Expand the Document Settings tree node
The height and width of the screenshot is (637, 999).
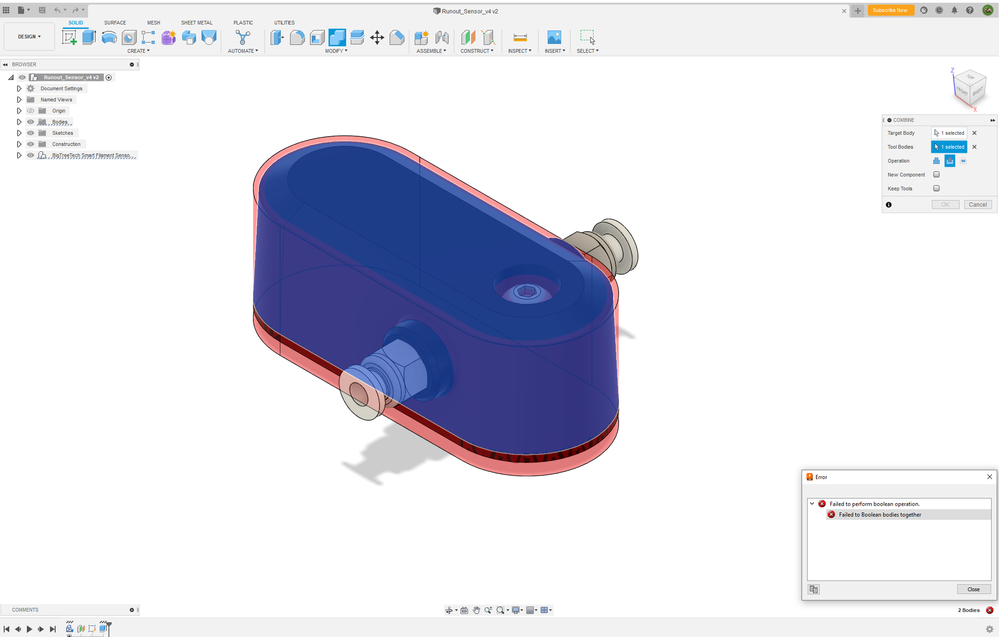[x=19, y=89]
